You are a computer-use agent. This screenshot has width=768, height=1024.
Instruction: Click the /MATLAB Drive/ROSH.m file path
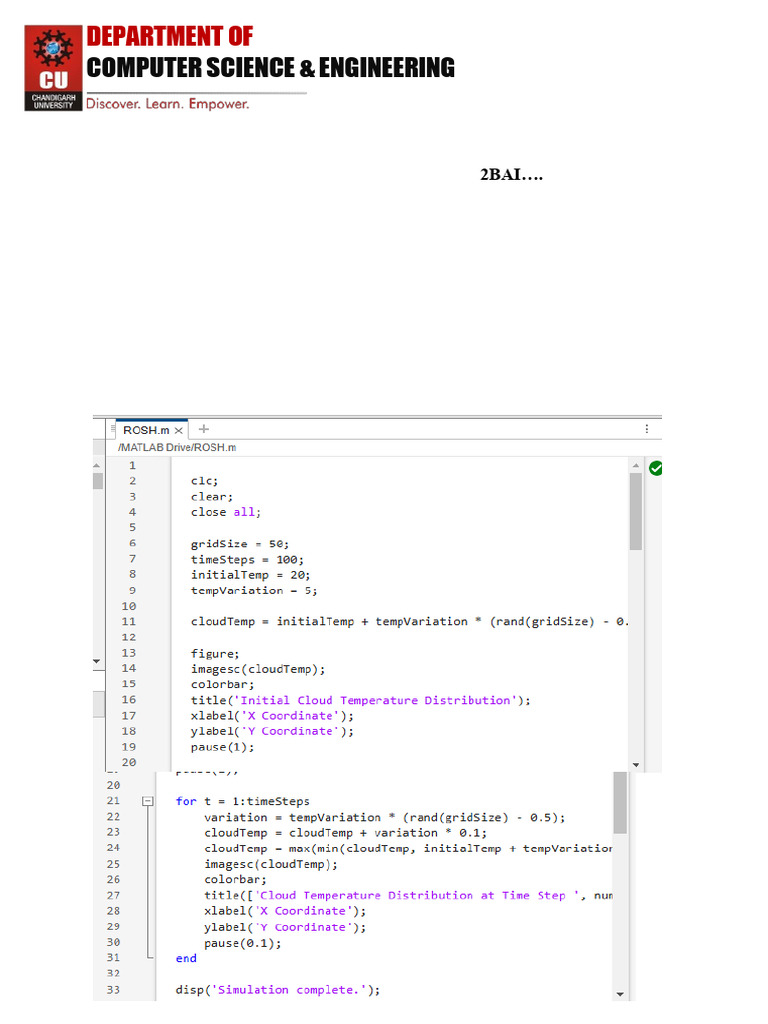coord(177,448)
